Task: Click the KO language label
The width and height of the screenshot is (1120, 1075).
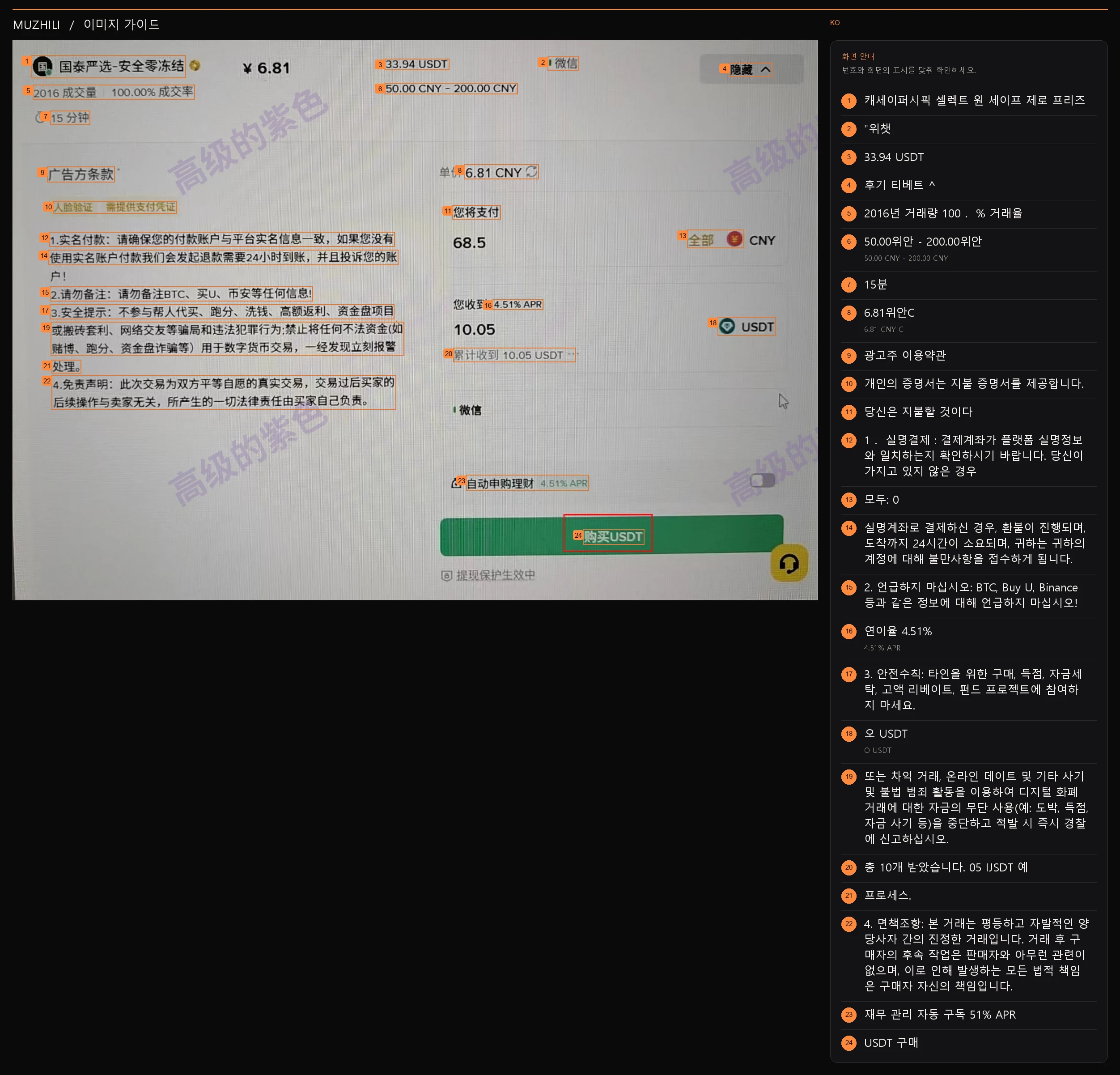Action: [x=835, y=23]
